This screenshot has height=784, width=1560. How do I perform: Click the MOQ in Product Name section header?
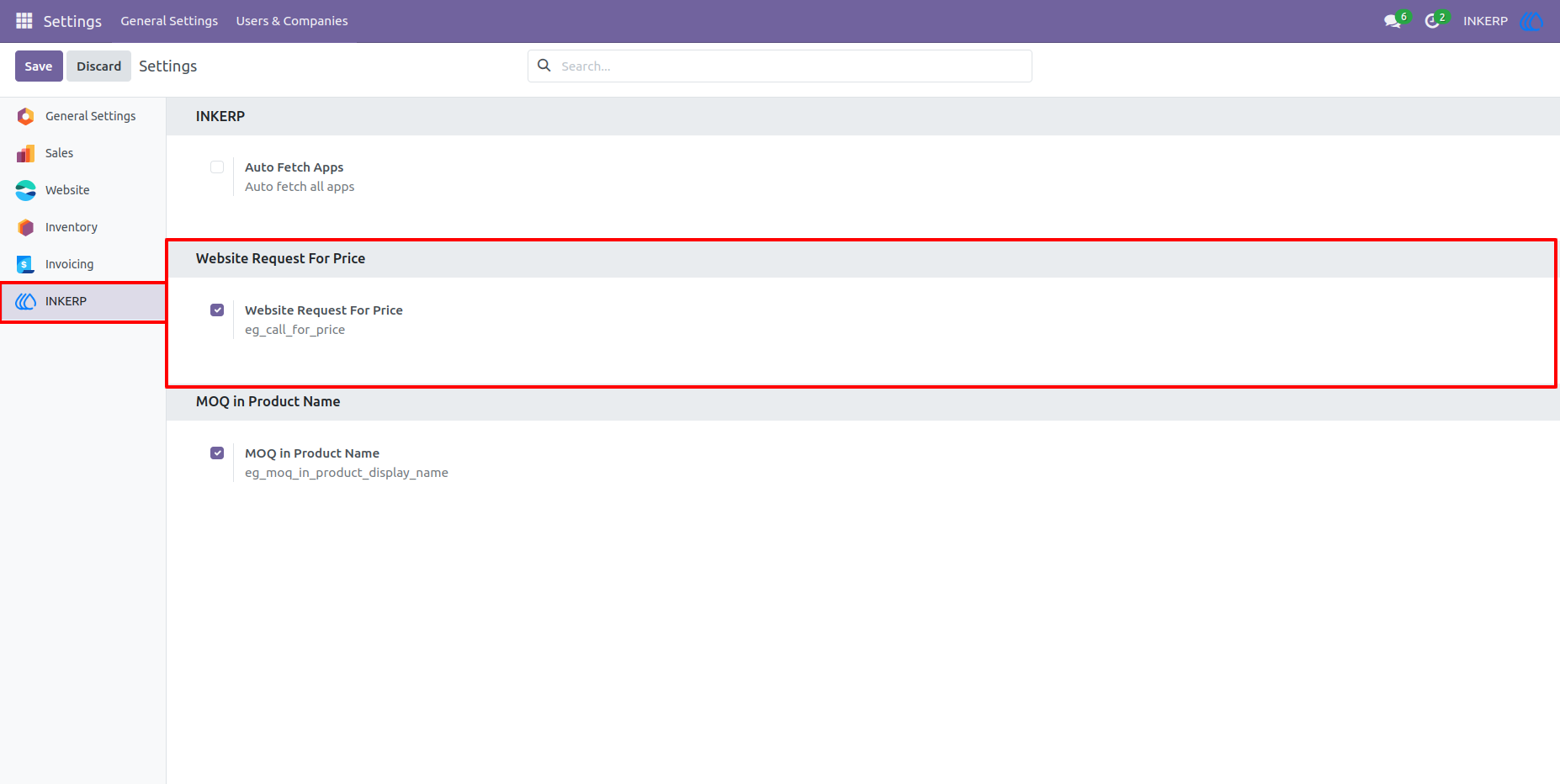click(268, 401)
